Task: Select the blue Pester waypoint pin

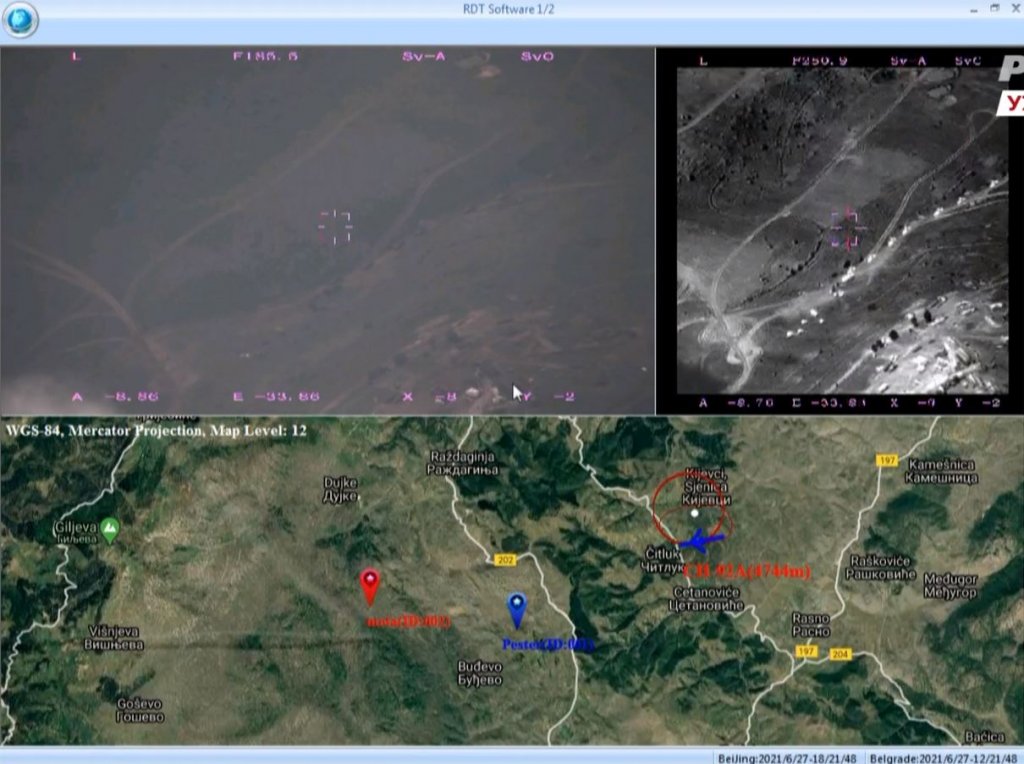Action: [516, 607]
